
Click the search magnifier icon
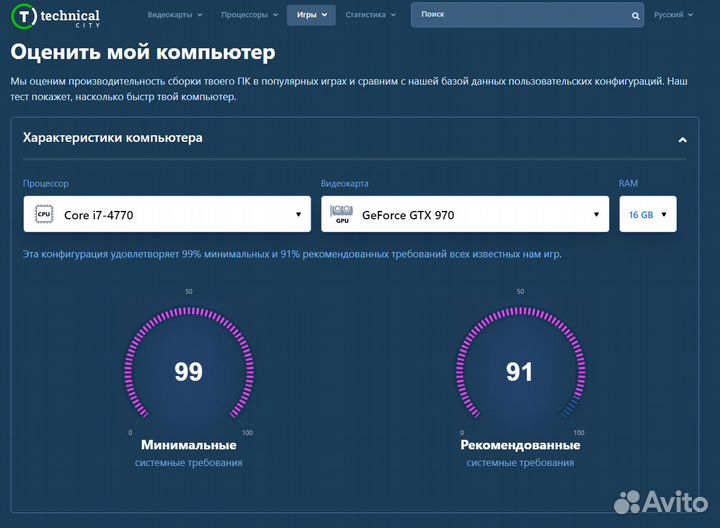[x=635, y=16]
